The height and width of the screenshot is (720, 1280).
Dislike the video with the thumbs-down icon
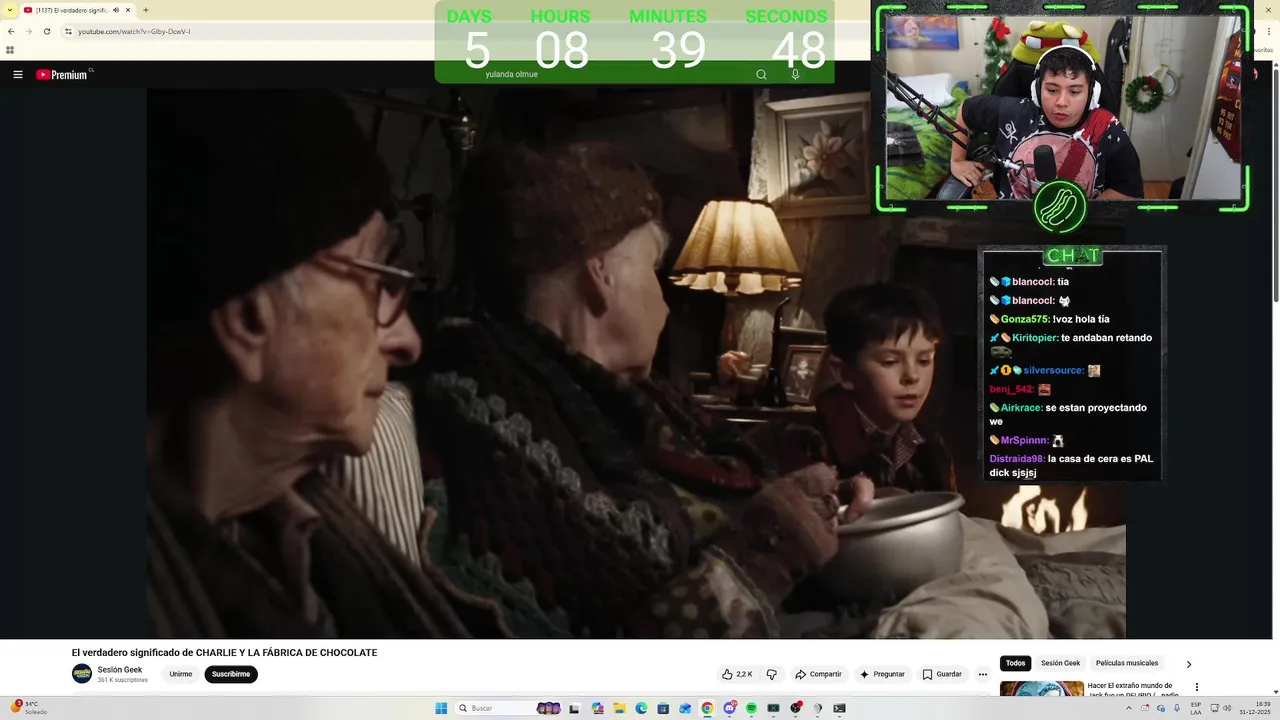click(x=771, y=674)
